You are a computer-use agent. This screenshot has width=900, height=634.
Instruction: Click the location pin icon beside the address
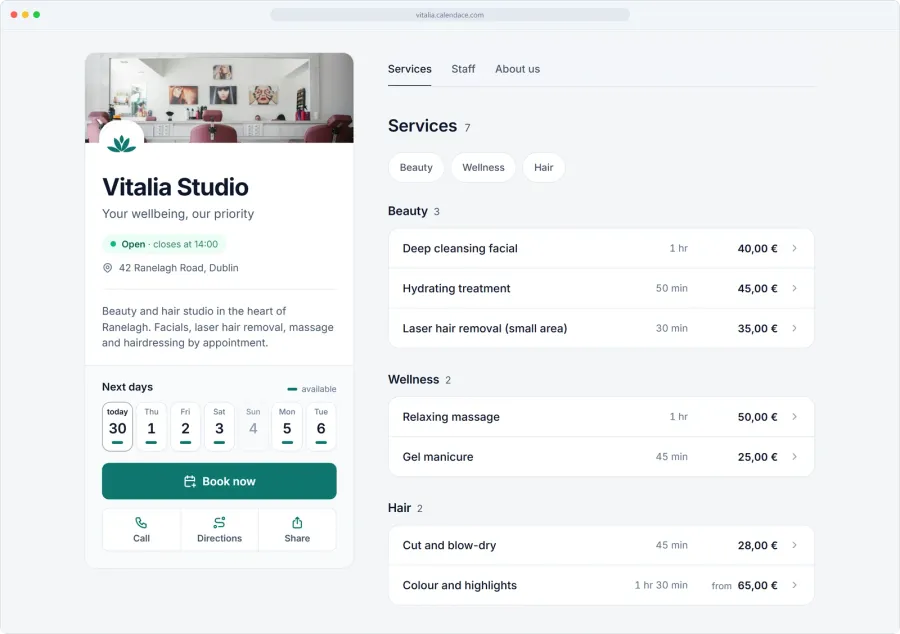(x=107, y=268)
